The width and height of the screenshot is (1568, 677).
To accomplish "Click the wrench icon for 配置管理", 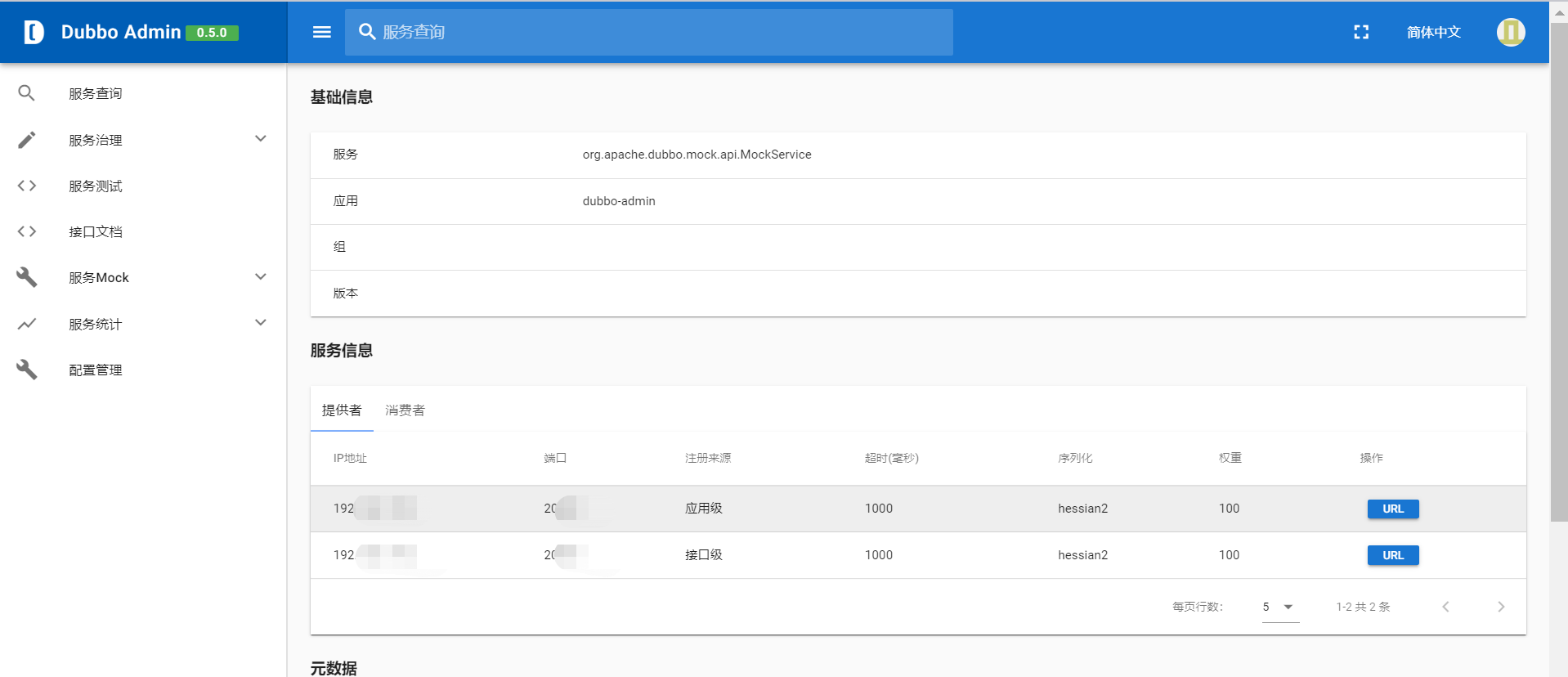I will [27, 370].
